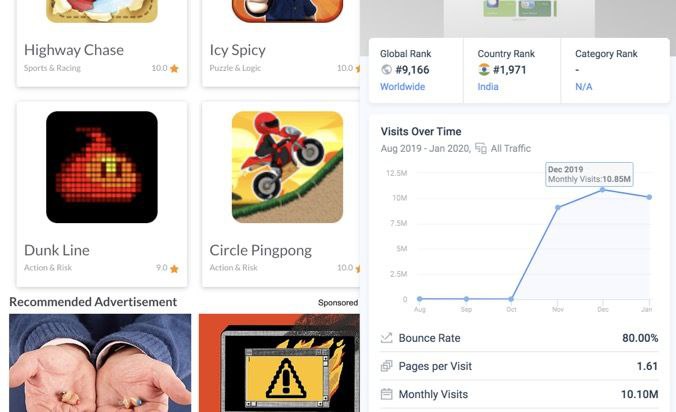The width and height of the screenshot is (676, 412).
Task: Click the globe icon beside Global Rank
Action: (387, 69)
